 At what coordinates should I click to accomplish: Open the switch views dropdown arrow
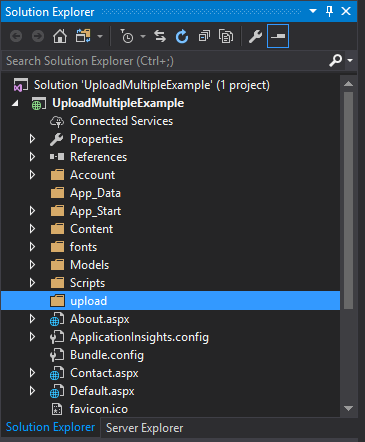[x=100, y=36]
